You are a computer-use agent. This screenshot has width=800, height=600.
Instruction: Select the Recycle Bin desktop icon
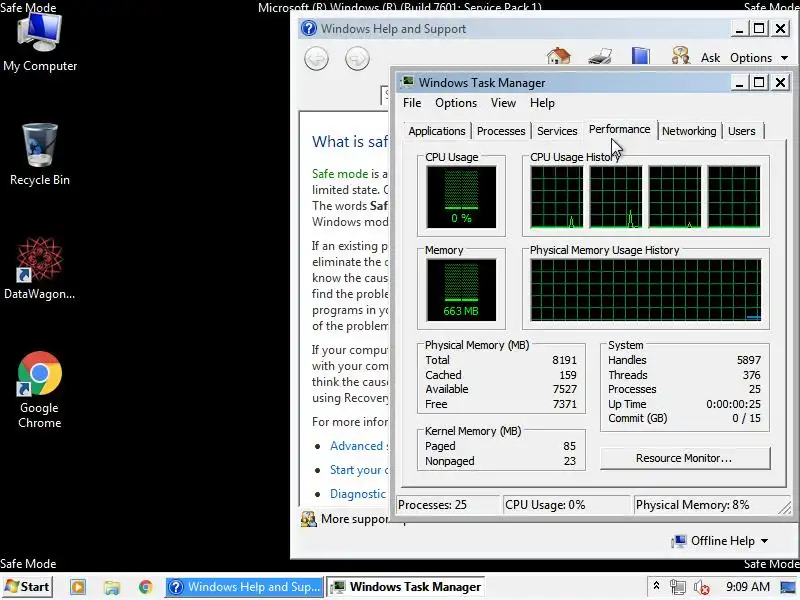point(40,155)
